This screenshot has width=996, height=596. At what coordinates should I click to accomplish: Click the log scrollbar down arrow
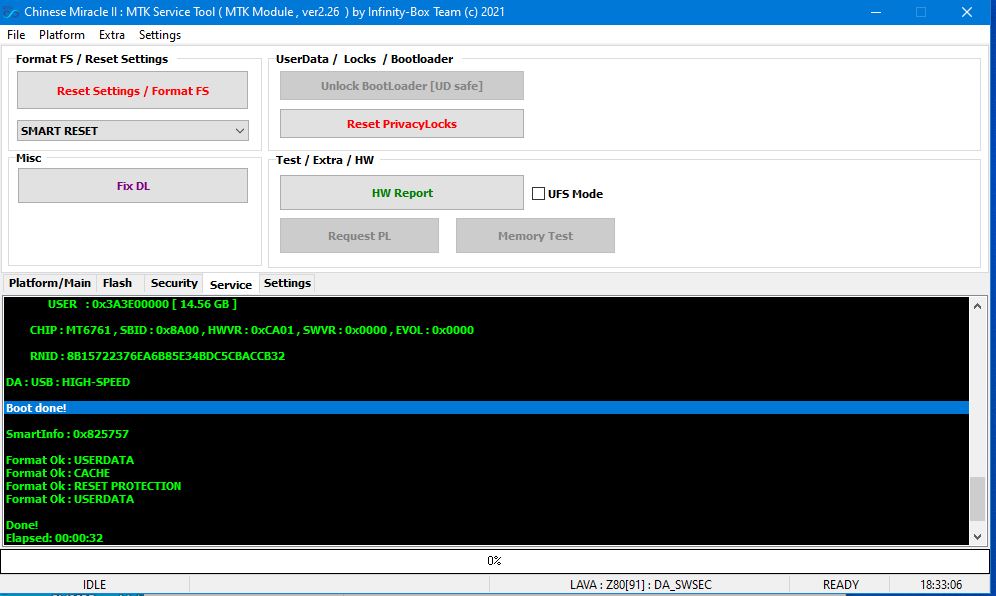pyautogui.click(x=978, y=537)
